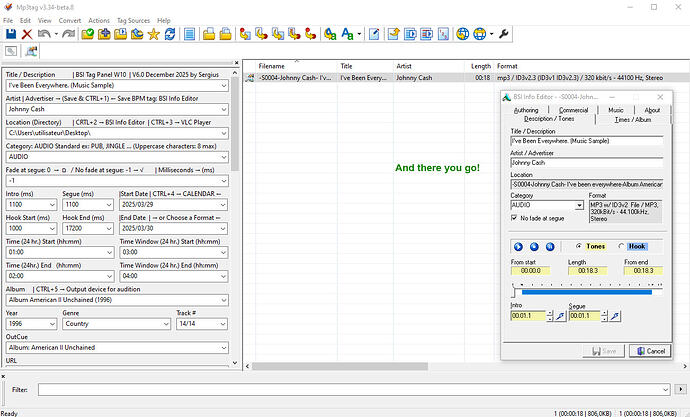Switch to the Times / Album tab
The width and height of the screenshot is (690, 417).
(x=633, y=119)
